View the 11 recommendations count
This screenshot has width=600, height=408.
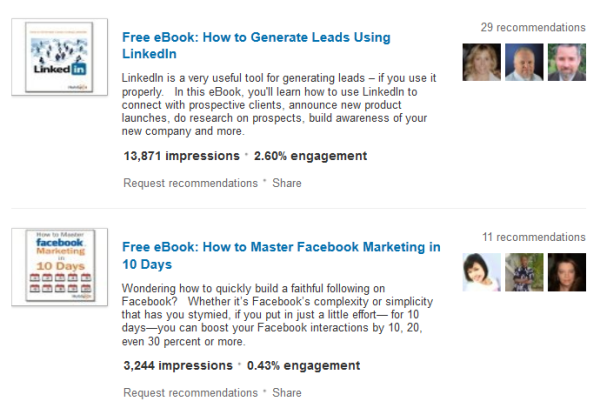click(x=533, y=237)
